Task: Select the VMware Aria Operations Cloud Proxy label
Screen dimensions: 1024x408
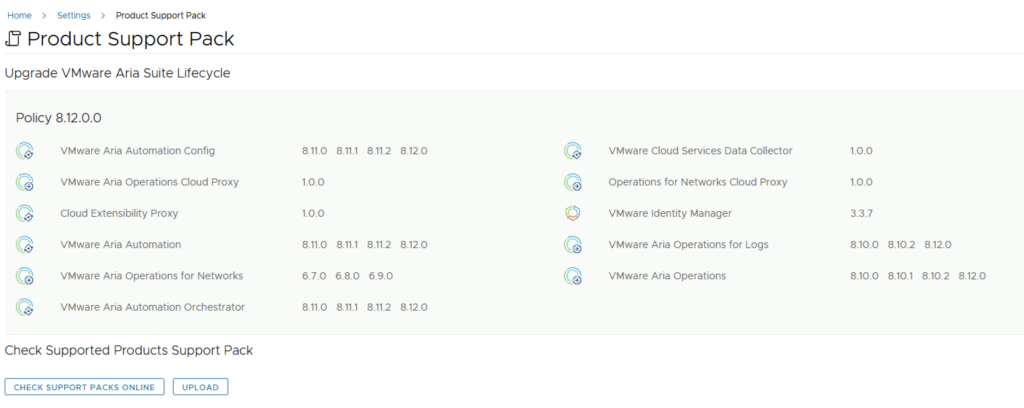Action: [150, 182]
